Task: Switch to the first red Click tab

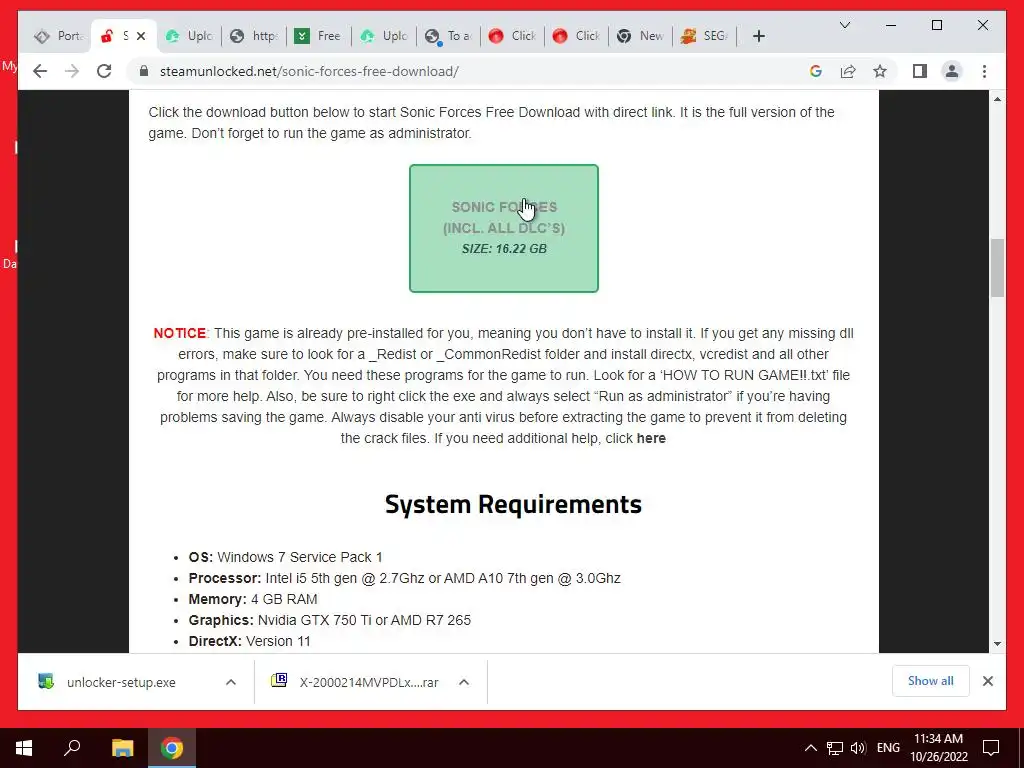Action: tap(512, 36)
